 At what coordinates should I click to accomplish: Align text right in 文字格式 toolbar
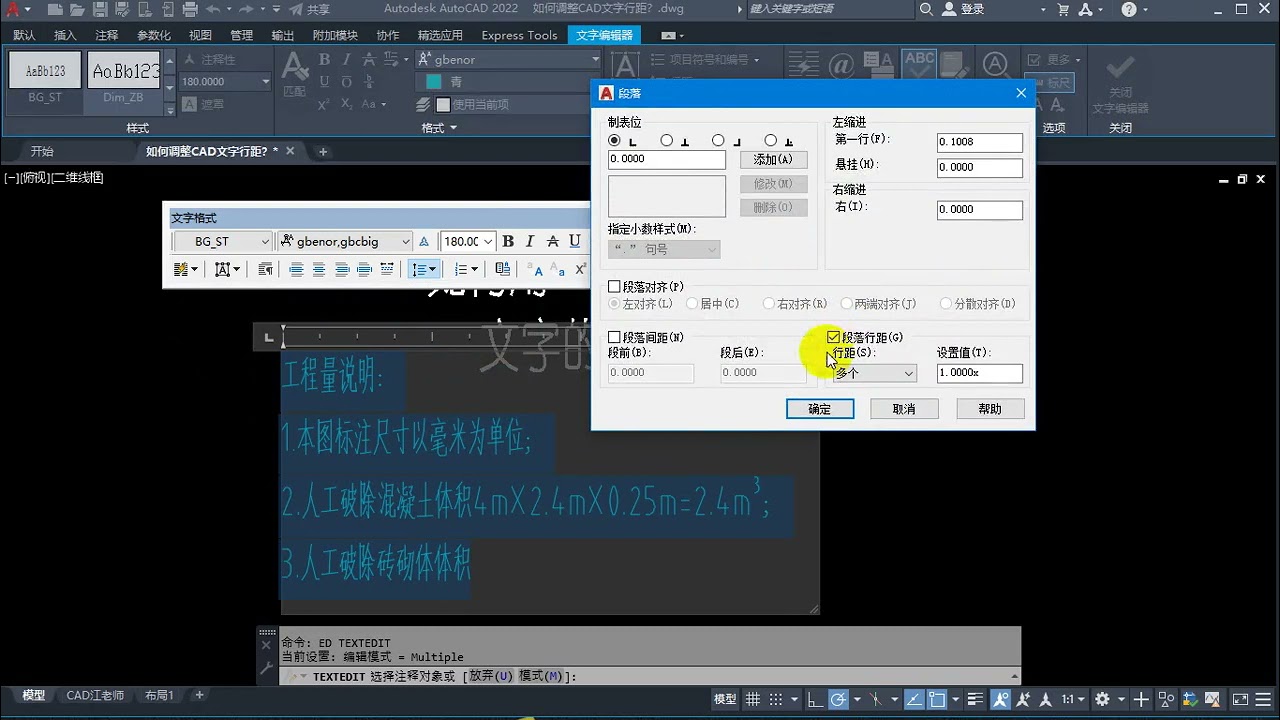(342, 269)
